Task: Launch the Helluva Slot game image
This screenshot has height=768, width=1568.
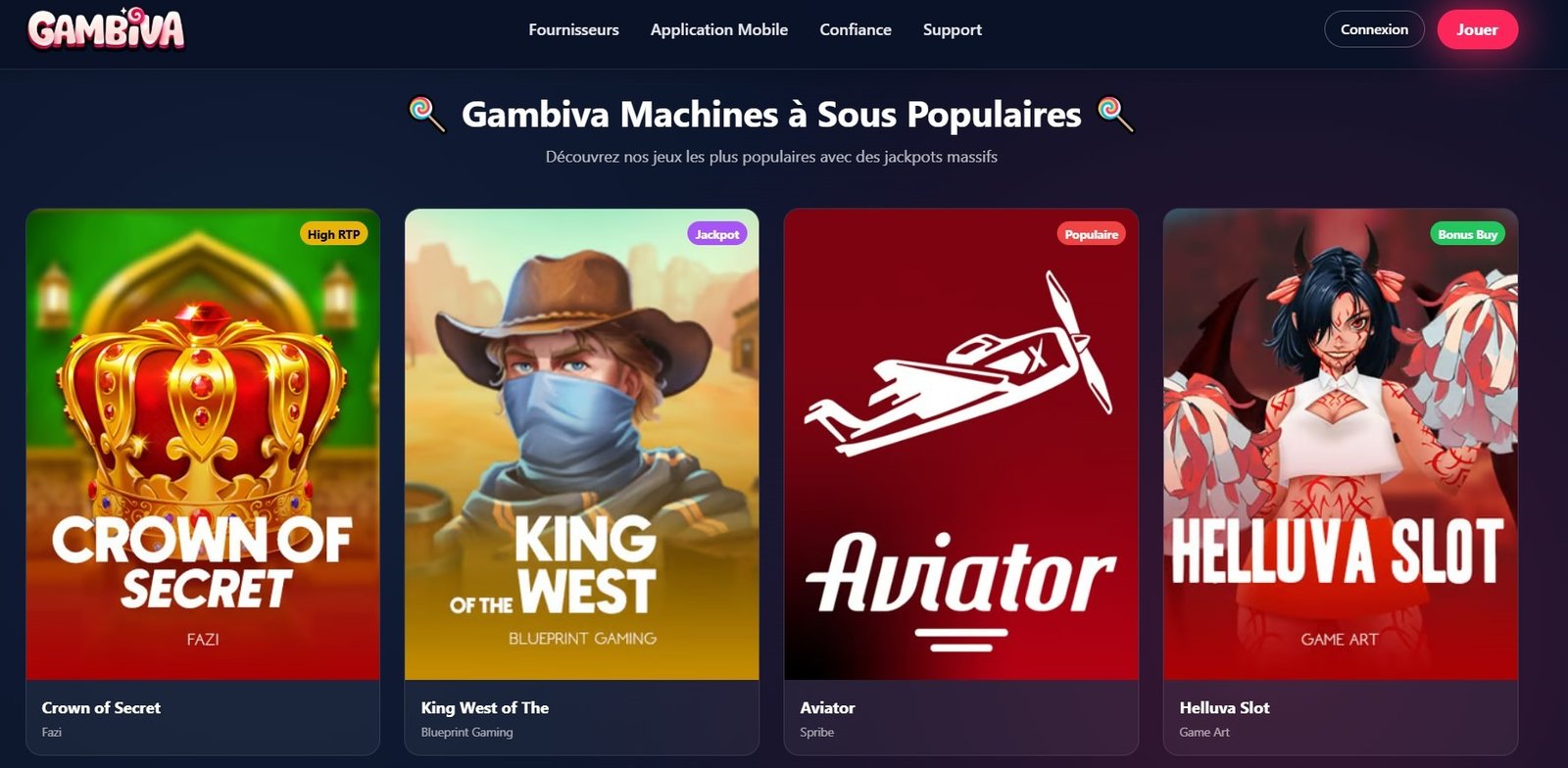Action: [1341, 445]
